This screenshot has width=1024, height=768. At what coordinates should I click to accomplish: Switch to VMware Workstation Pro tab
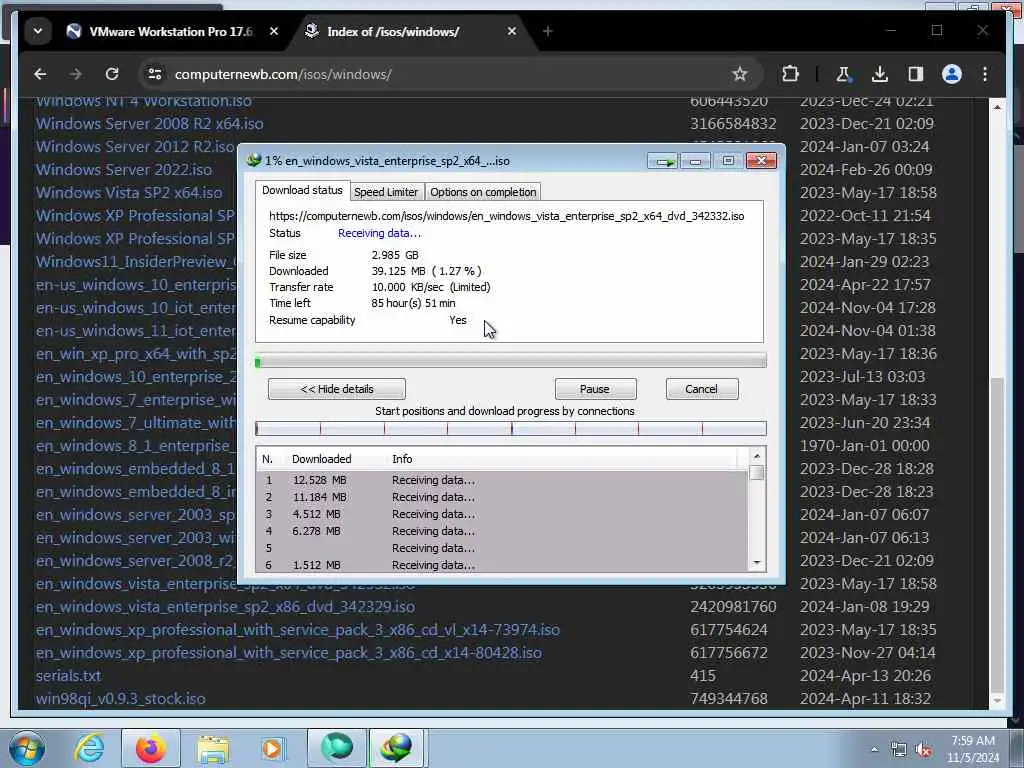[x=171, y=31]
